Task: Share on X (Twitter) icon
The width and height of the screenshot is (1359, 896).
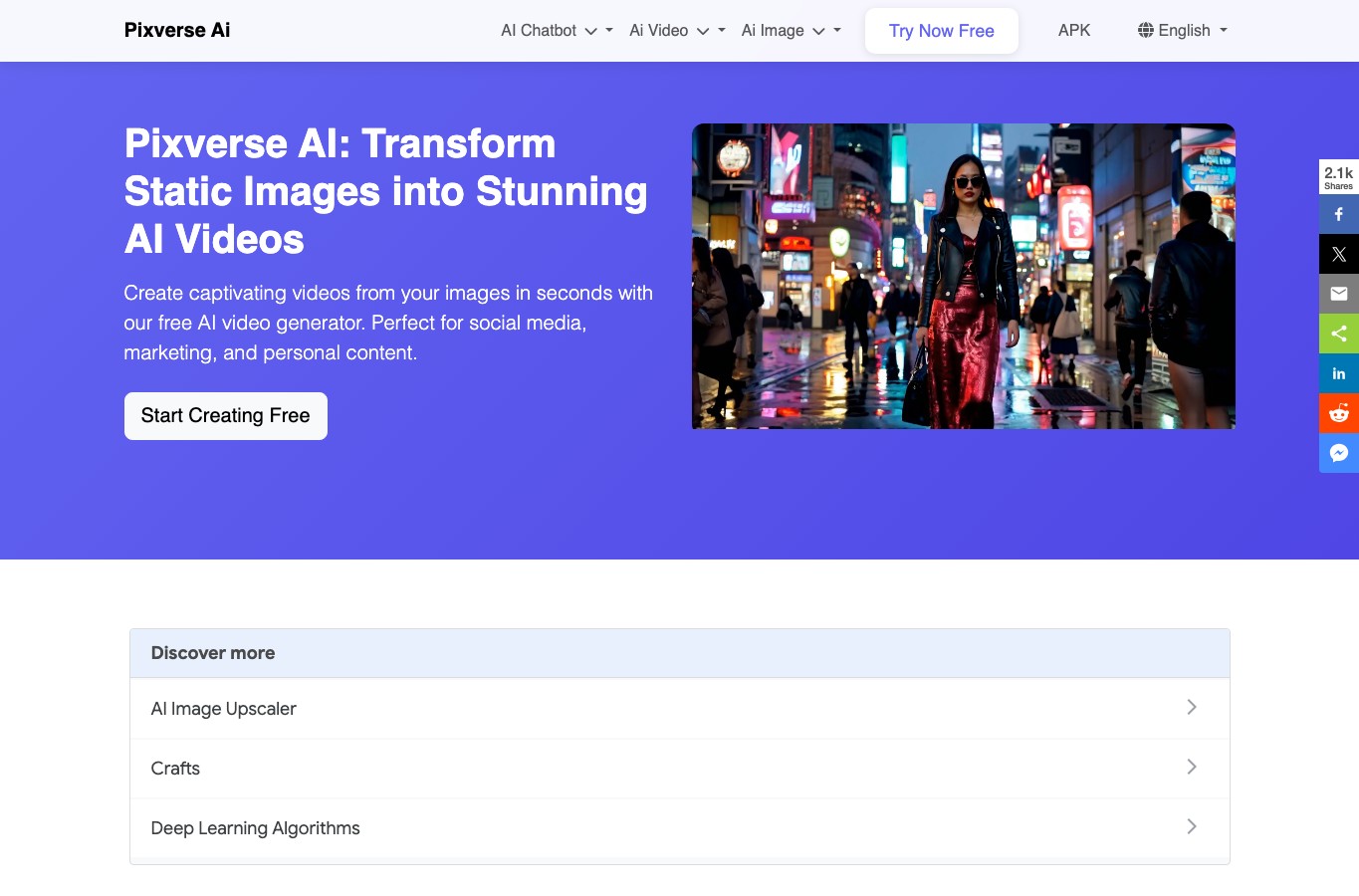Action: point(1339,254)
